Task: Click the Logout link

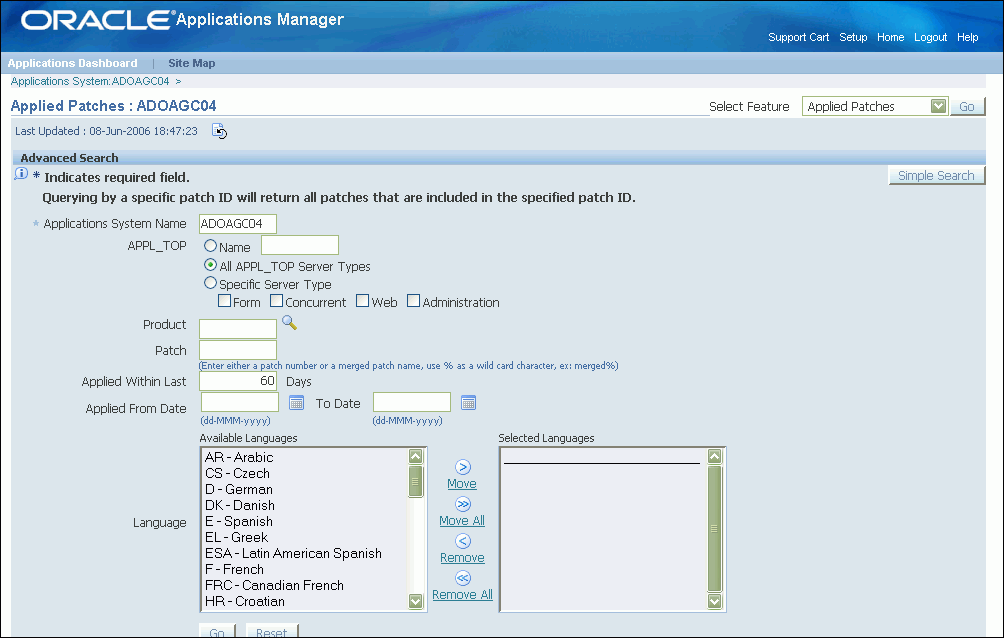Action: pos(930,37)
